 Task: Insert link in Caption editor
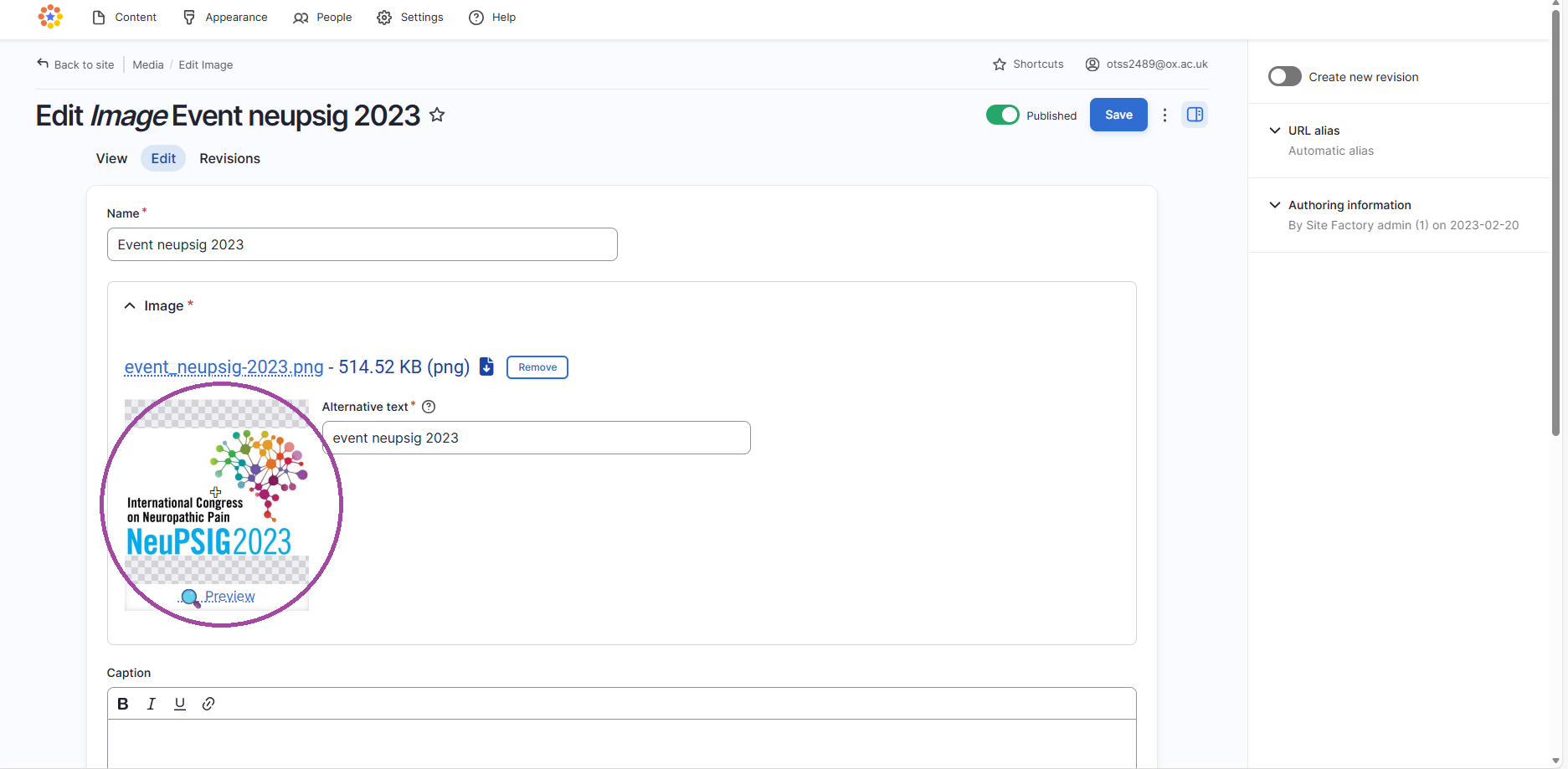[x=208, y=704]
